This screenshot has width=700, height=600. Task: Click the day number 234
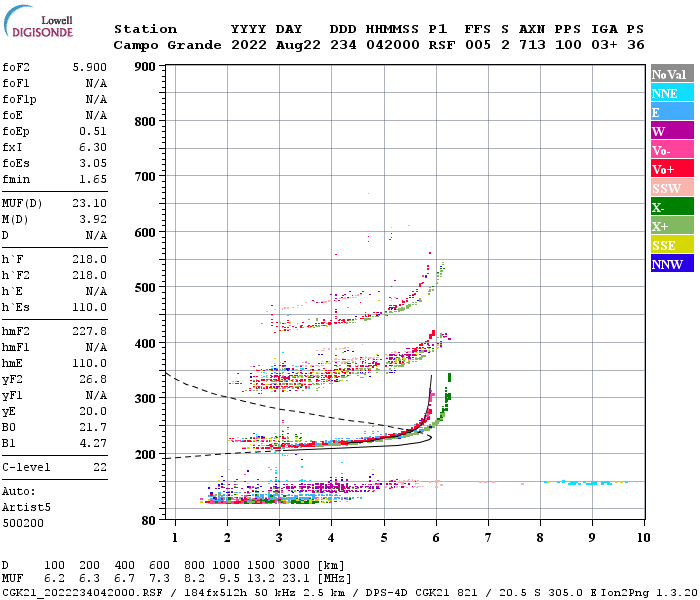click(343, 45)
